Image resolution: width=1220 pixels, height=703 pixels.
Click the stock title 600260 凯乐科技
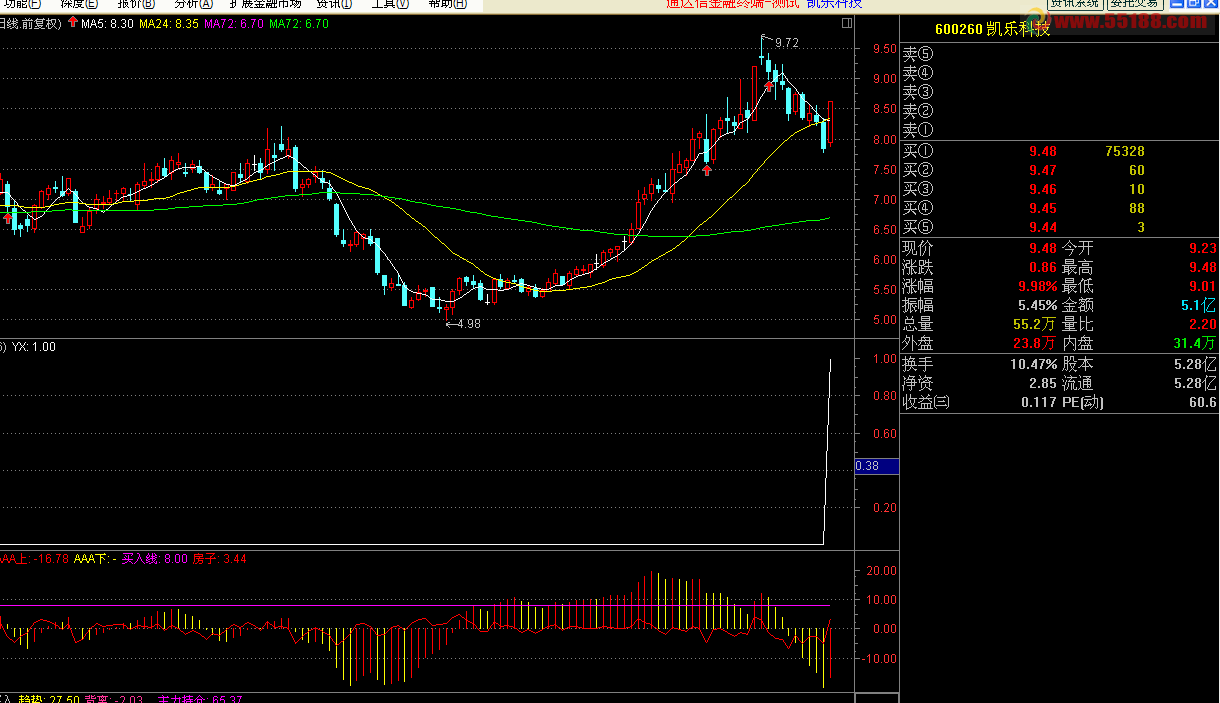(993, 29)
